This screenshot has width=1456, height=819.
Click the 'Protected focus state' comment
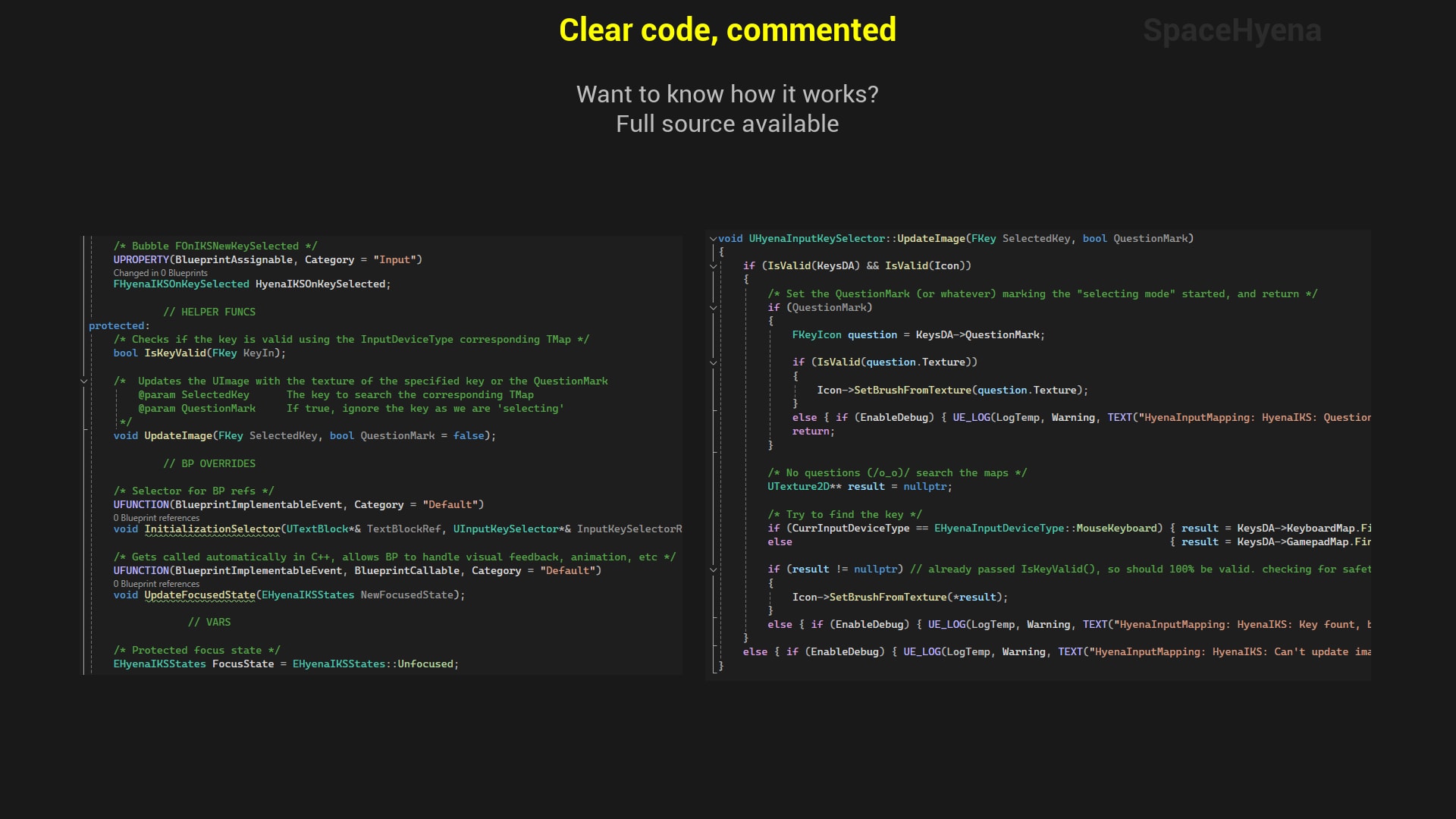point(196,651)
